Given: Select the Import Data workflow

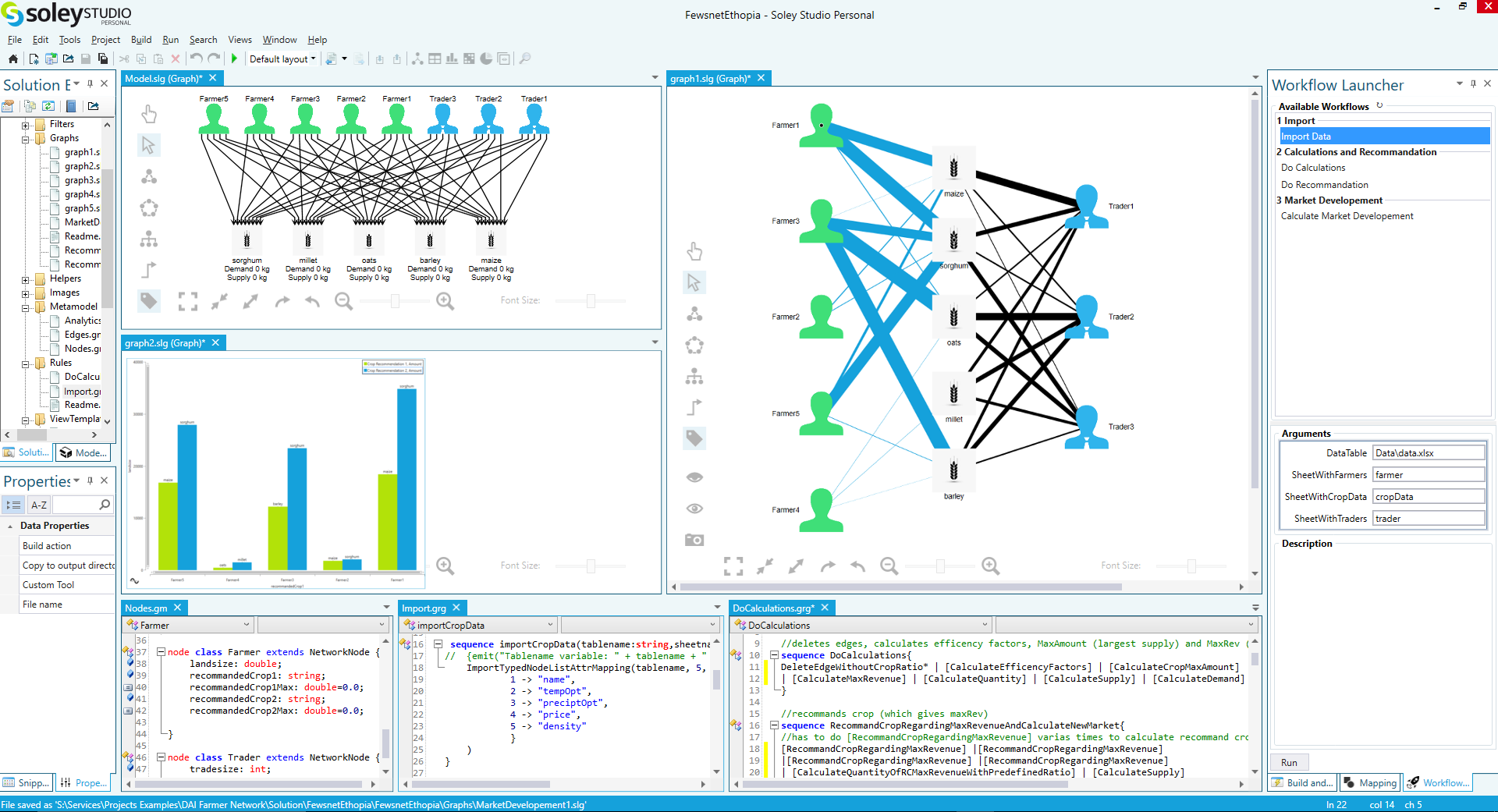Looking at the screenshot, I should click(x=1384, y=137).
